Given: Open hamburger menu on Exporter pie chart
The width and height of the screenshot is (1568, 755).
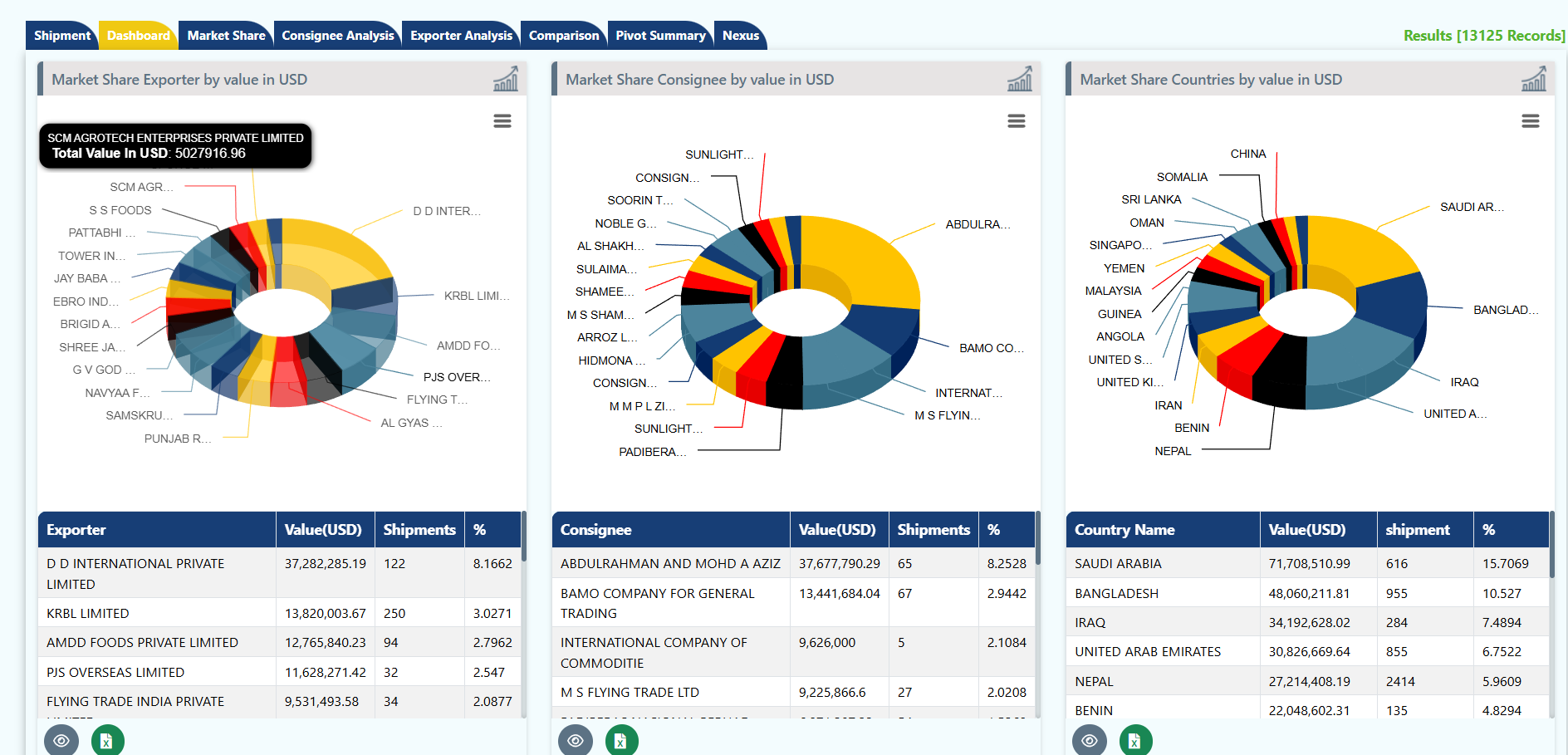Looking at the screenshot, I should click(502, 121).
